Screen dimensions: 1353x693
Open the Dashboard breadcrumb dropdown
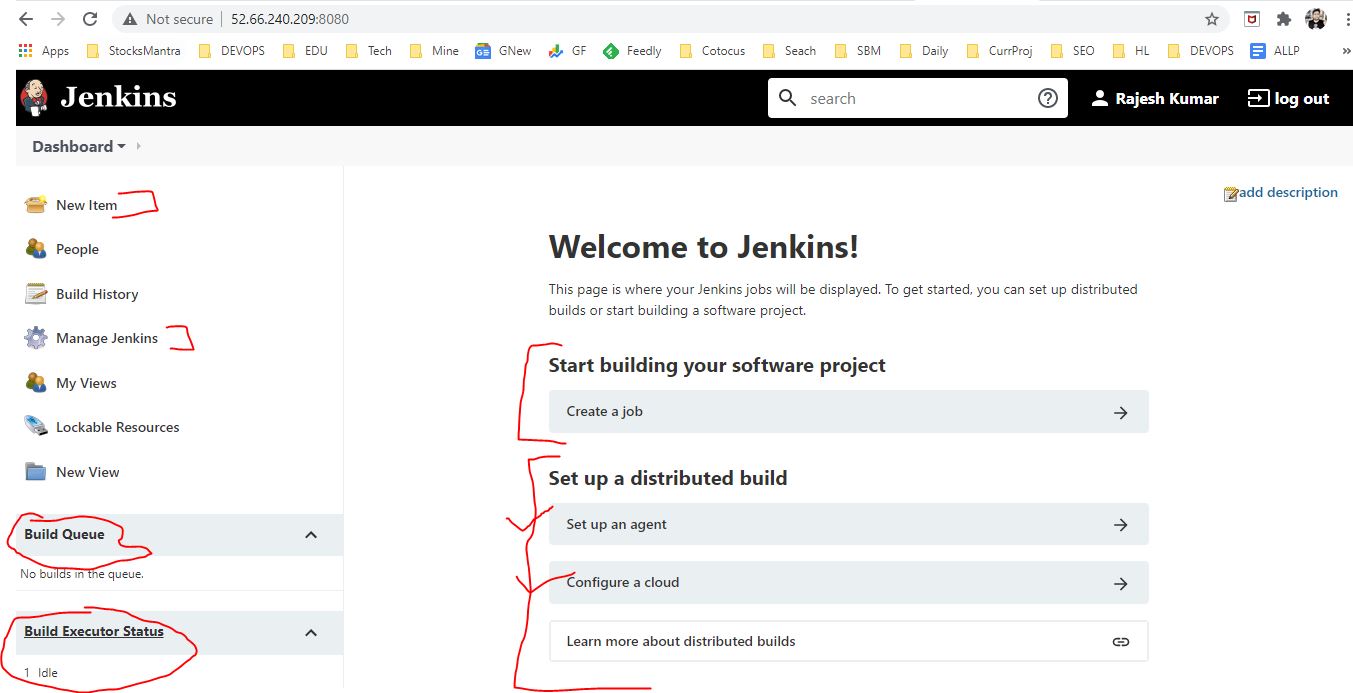tap(122, 147)
